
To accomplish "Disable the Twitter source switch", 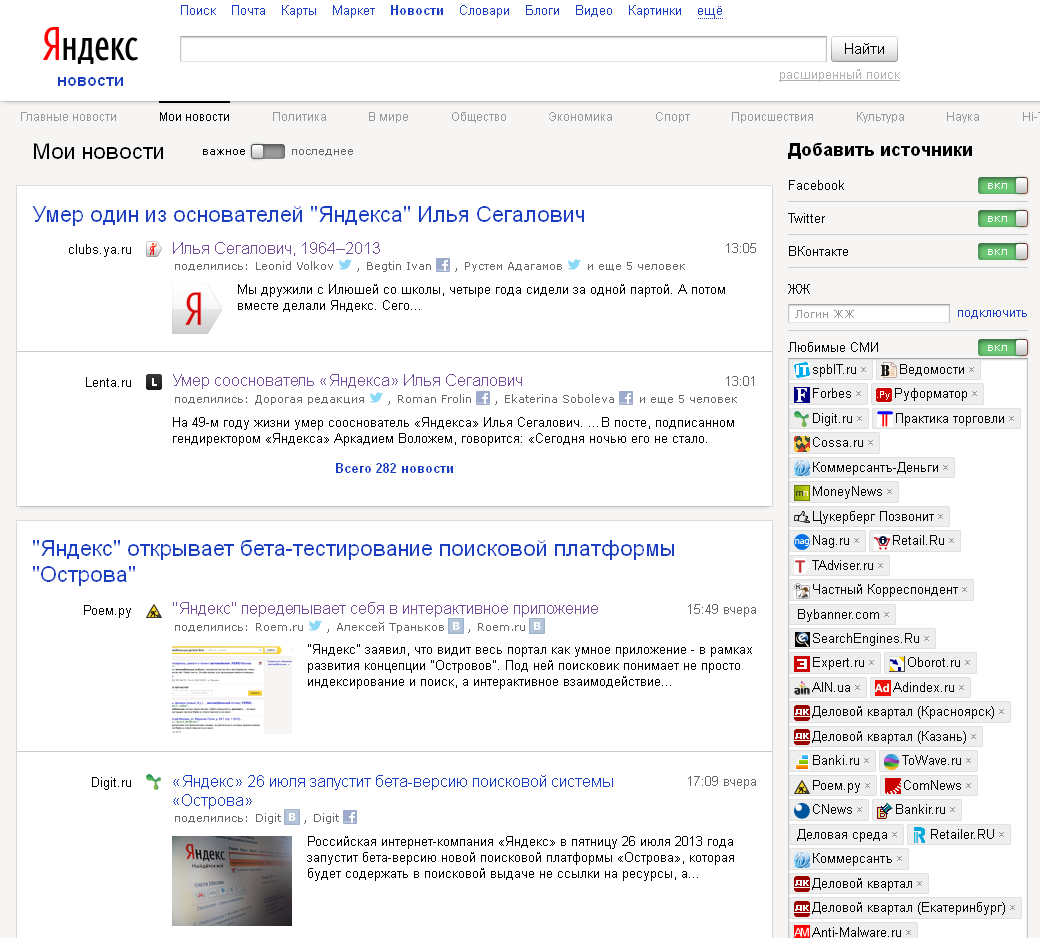I will click(x=1002, y=218).
